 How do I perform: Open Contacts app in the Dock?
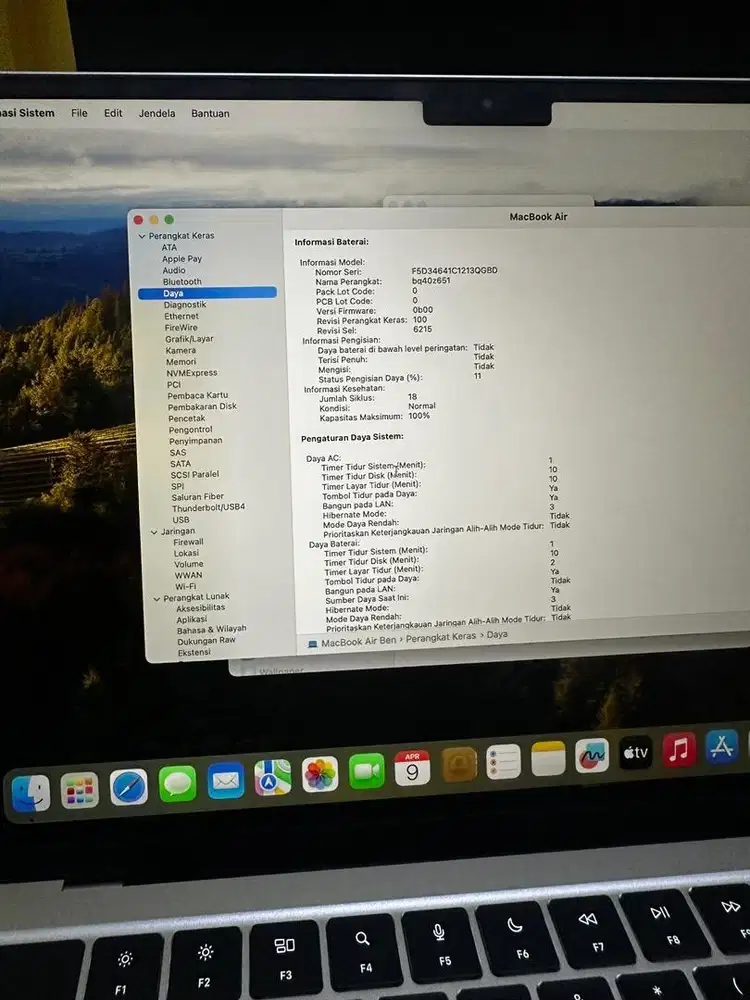coord(459,764)
